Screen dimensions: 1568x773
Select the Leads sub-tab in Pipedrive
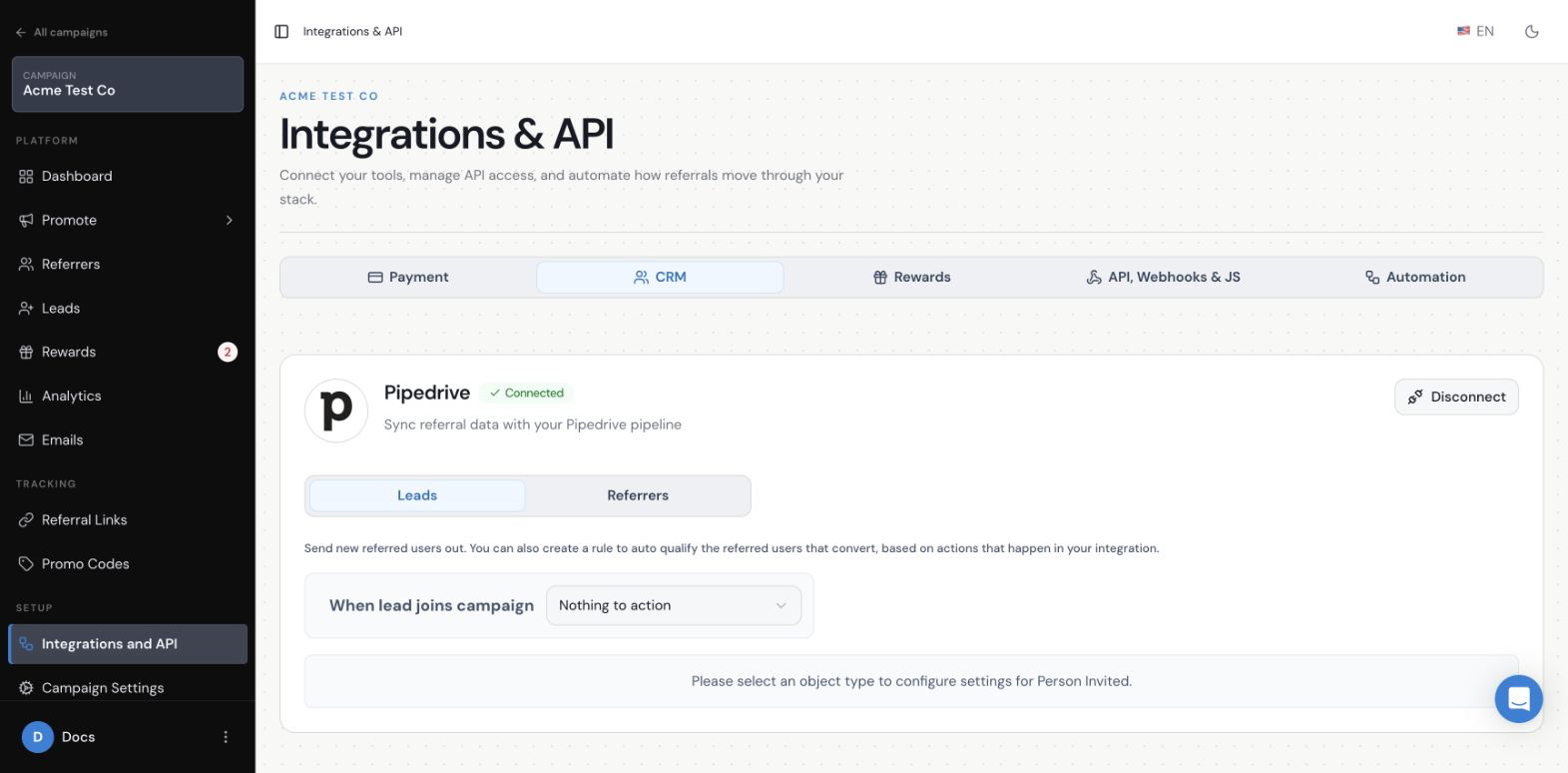(x=417, y=495)
